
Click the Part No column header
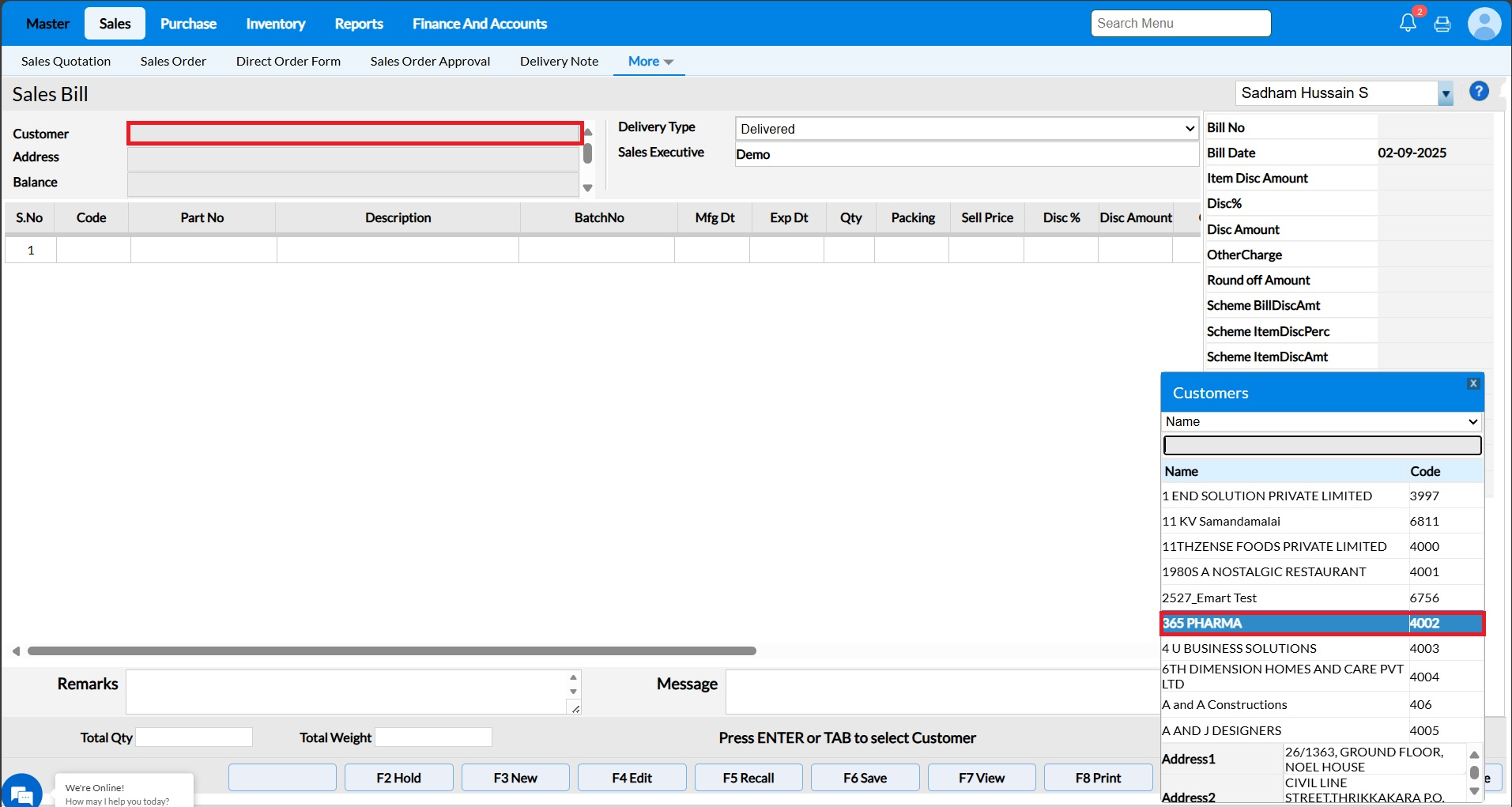pos(202,218)
